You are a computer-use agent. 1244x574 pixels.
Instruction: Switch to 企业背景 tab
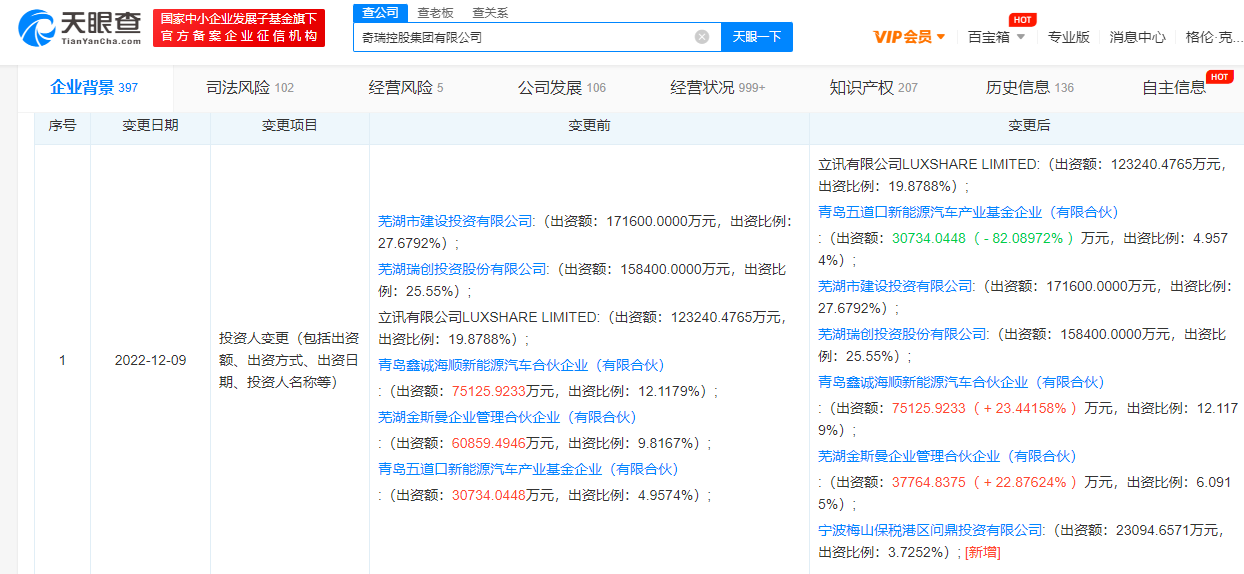(94, 88)
